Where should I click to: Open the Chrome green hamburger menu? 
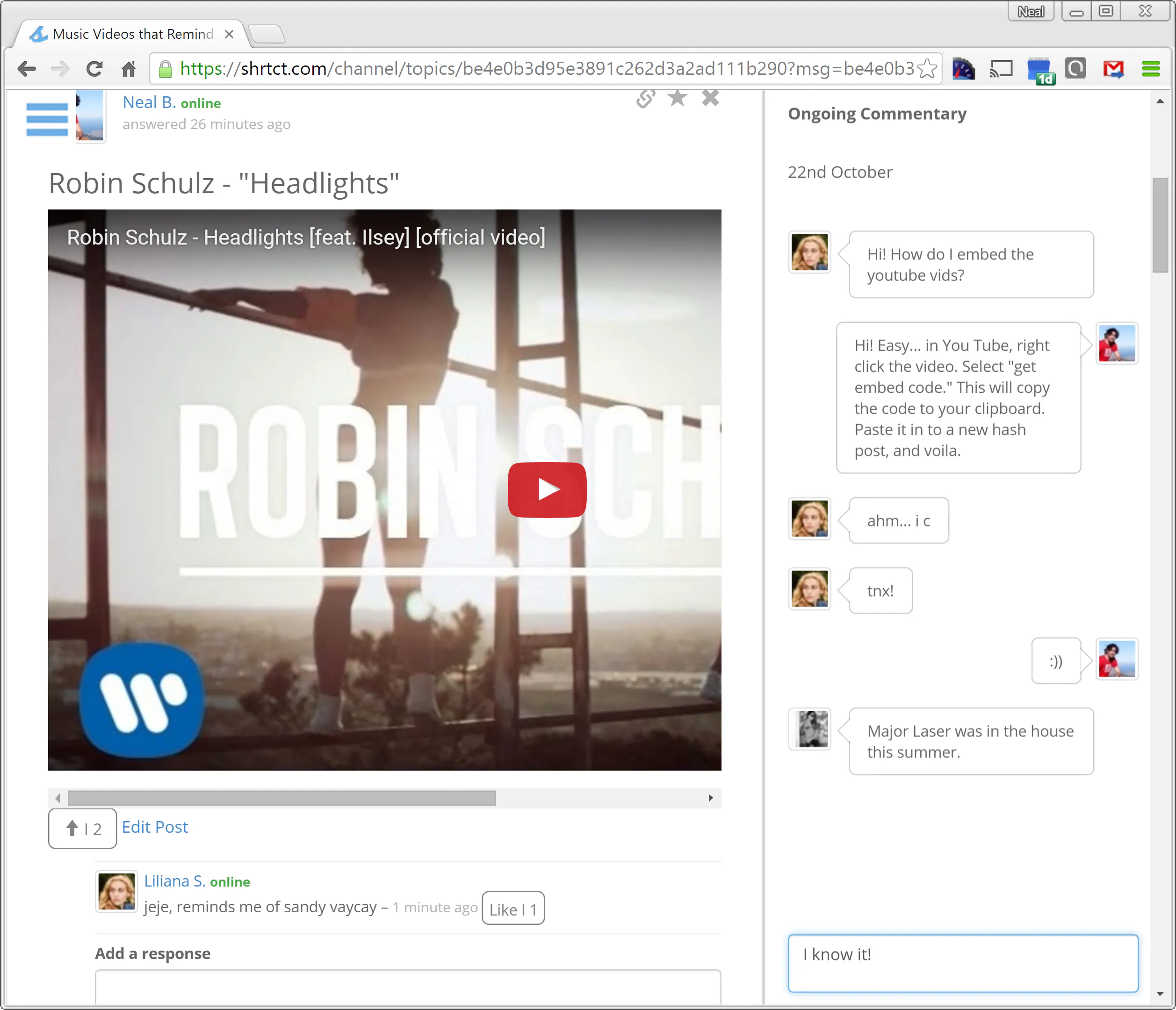(x=1150, y=69)
